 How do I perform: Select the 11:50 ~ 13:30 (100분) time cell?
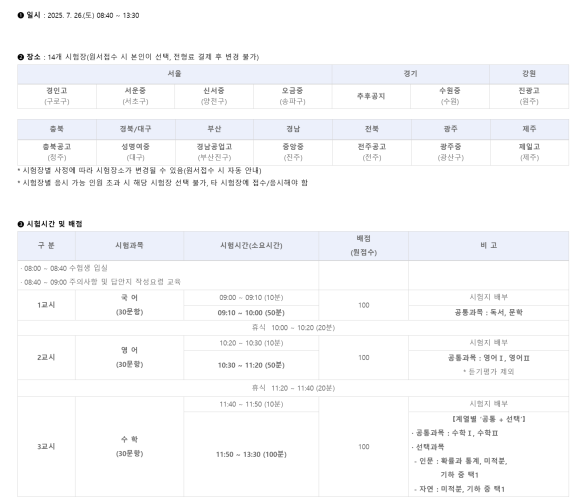tap(251, 454)
